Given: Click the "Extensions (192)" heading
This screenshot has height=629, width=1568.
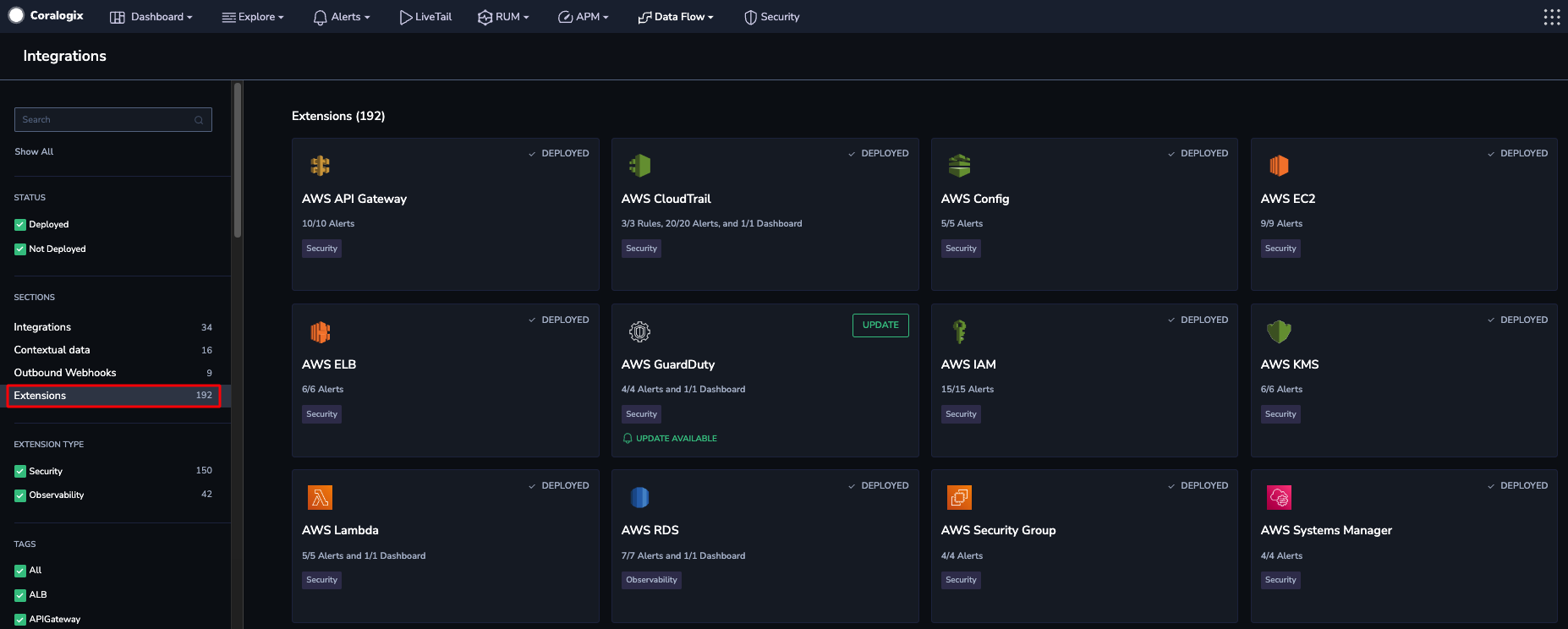Looking at the screenshot, I should click(338, 116).
